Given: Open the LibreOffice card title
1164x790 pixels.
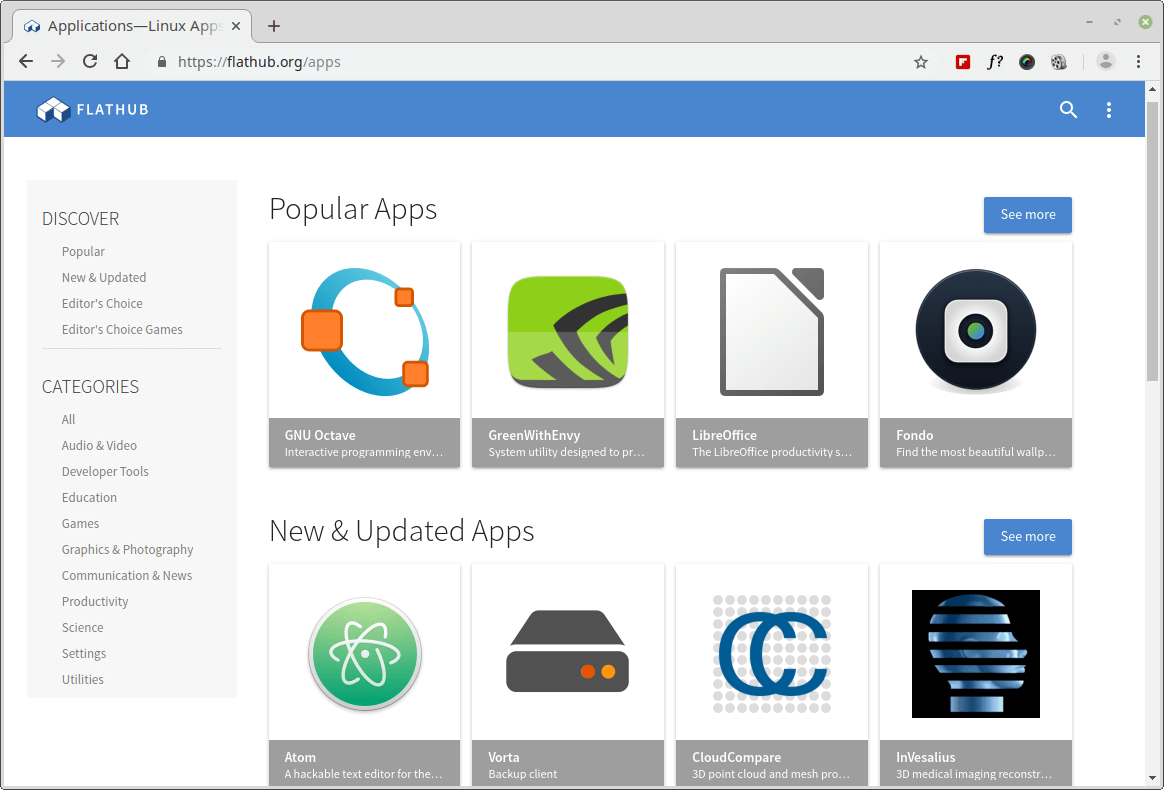Looking at the screenshot, I should 724,435.
